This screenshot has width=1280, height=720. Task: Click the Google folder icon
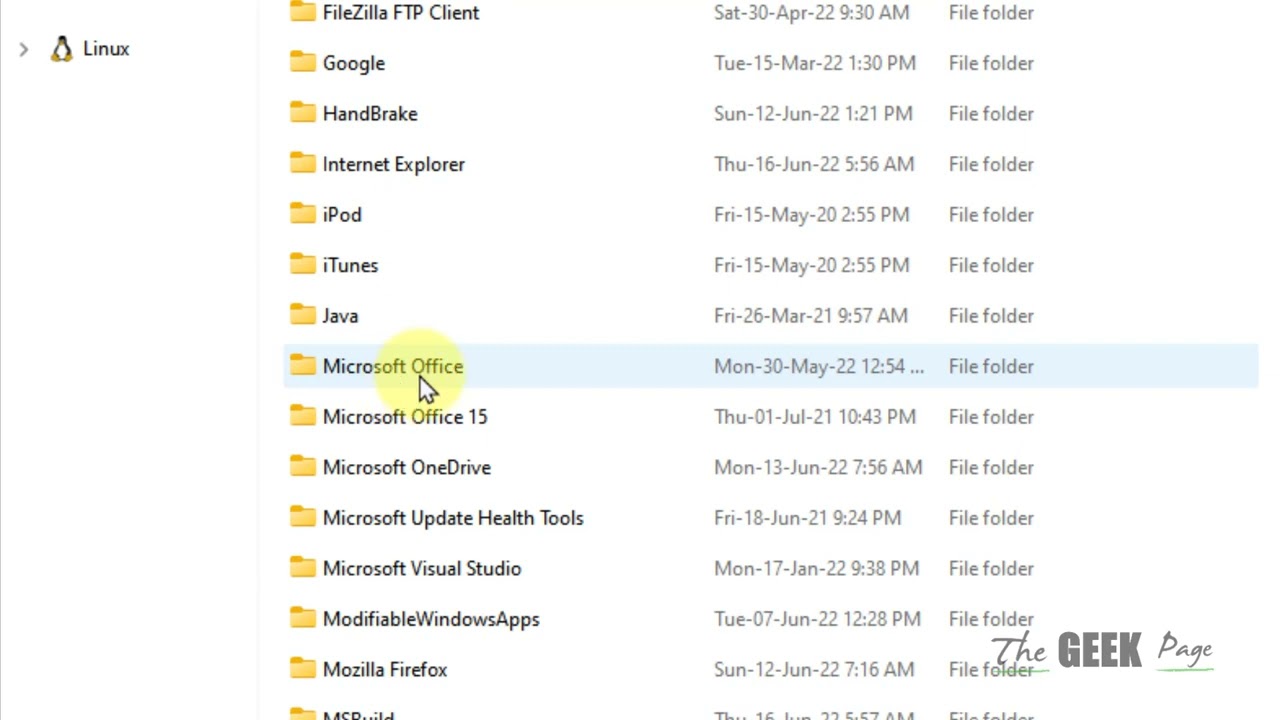click(303, 62)
